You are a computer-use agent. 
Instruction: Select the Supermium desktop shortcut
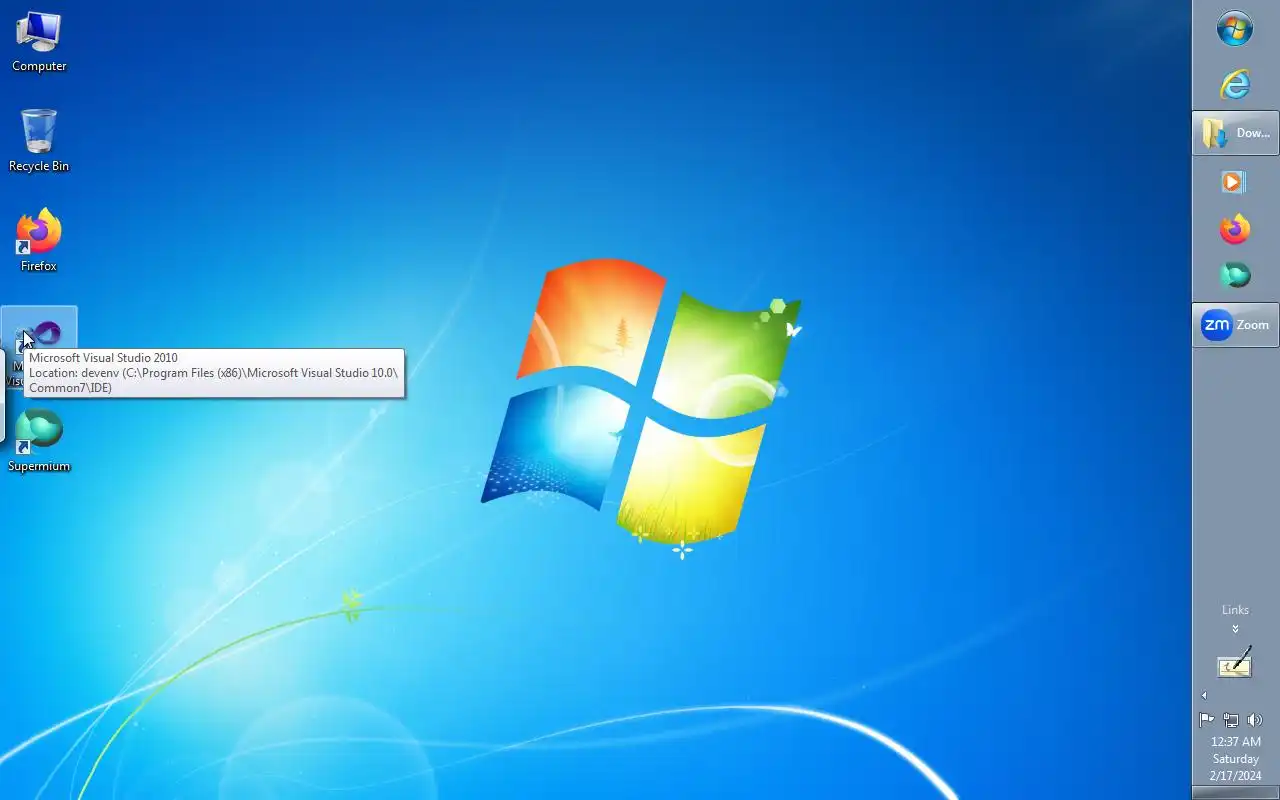point(39,441)
